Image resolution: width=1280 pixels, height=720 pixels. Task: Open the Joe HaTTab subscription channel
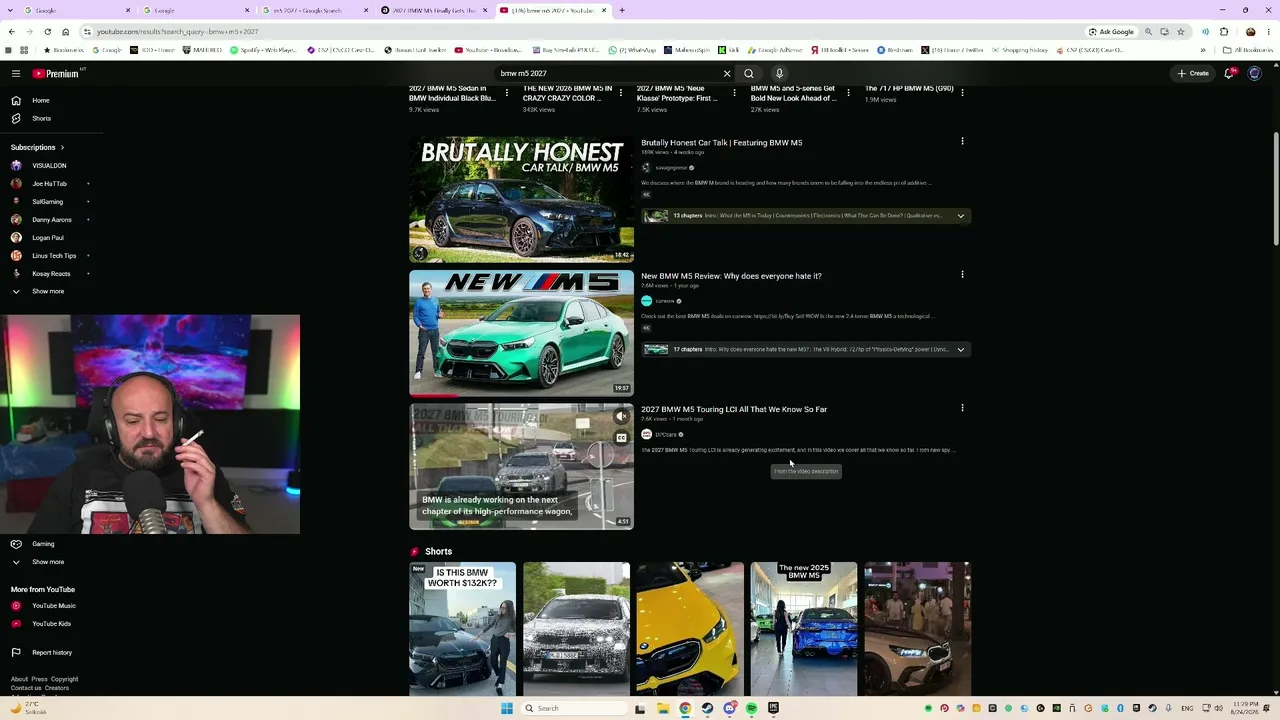click(x=48, y=183)
